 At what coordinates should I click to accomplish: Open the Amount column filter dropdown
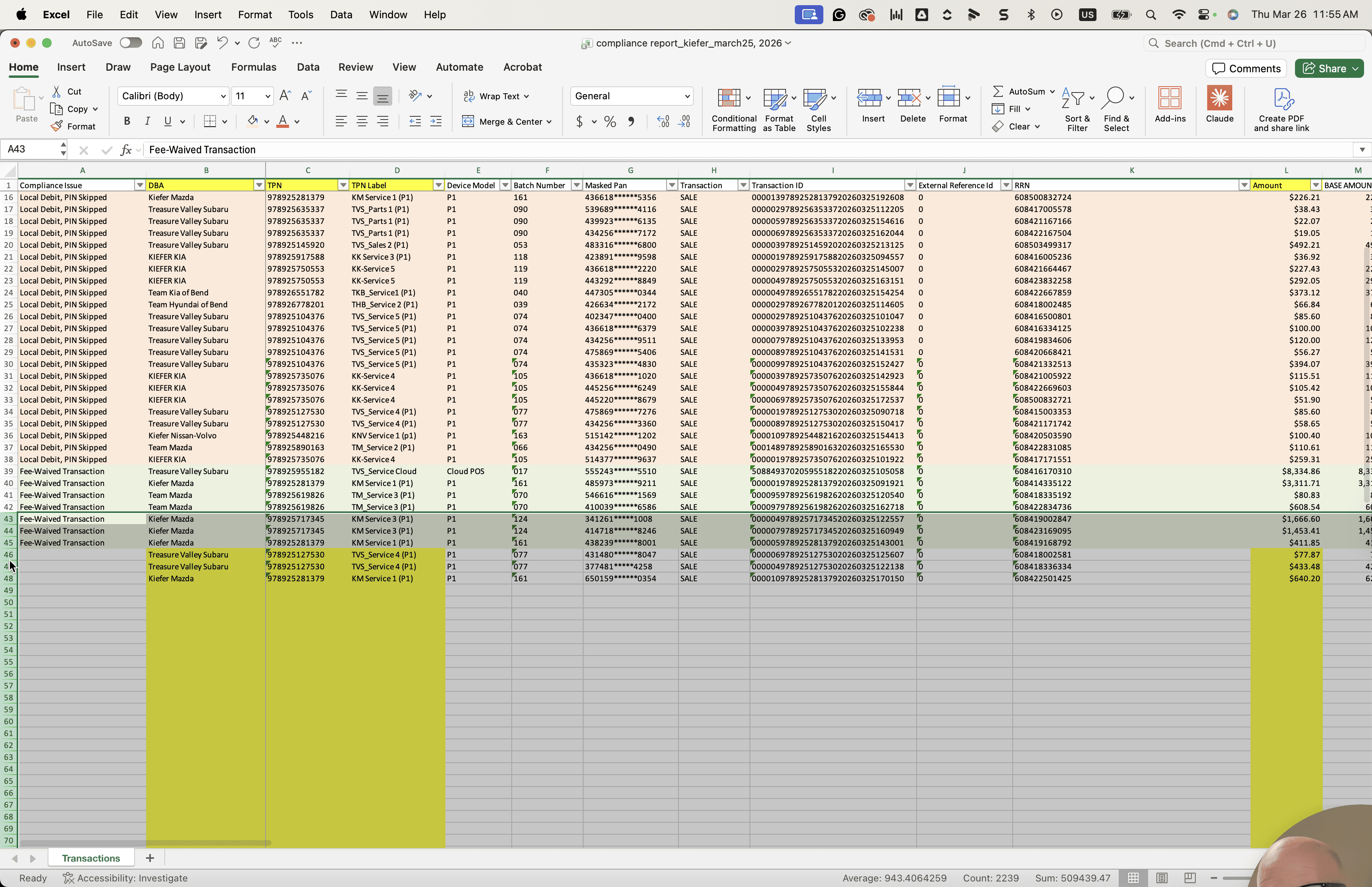[1316, 185]
